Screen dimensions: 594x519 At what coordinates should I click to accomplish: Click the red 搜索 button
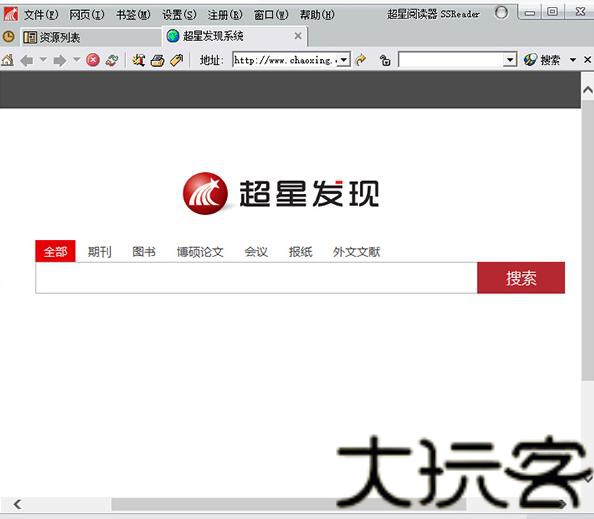(x=521, y=278)
